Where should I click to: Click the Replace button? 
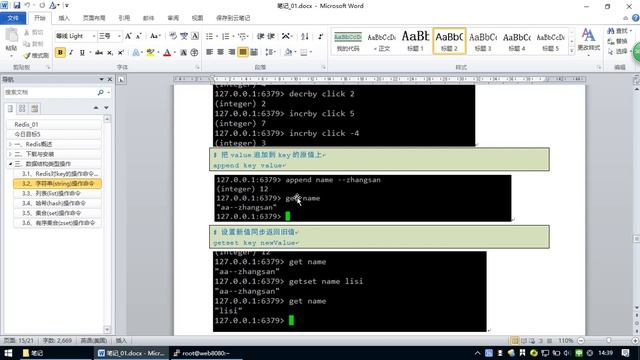(x=617, y=41)
